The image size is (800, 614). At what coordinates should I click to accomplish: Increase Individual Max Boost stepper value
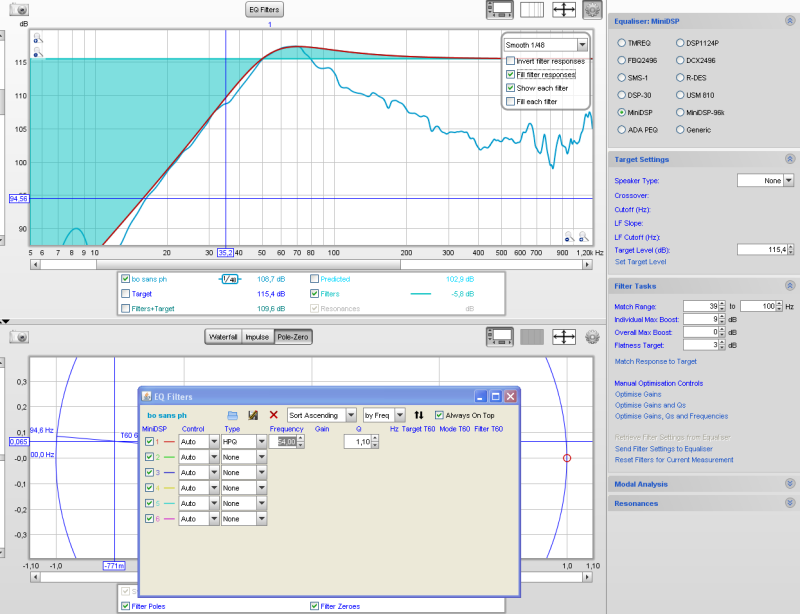722,317
